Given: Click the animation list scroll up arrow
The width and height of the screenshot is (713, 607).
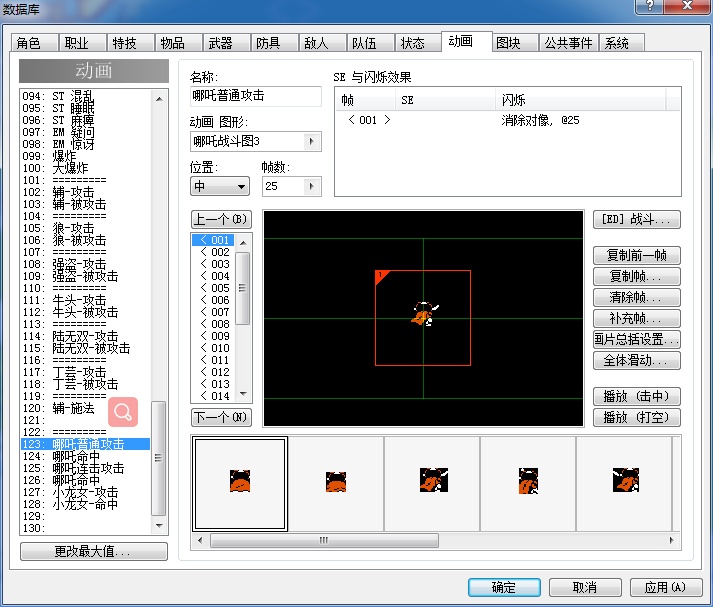Looking at the screenshot, I should (159, 99).
